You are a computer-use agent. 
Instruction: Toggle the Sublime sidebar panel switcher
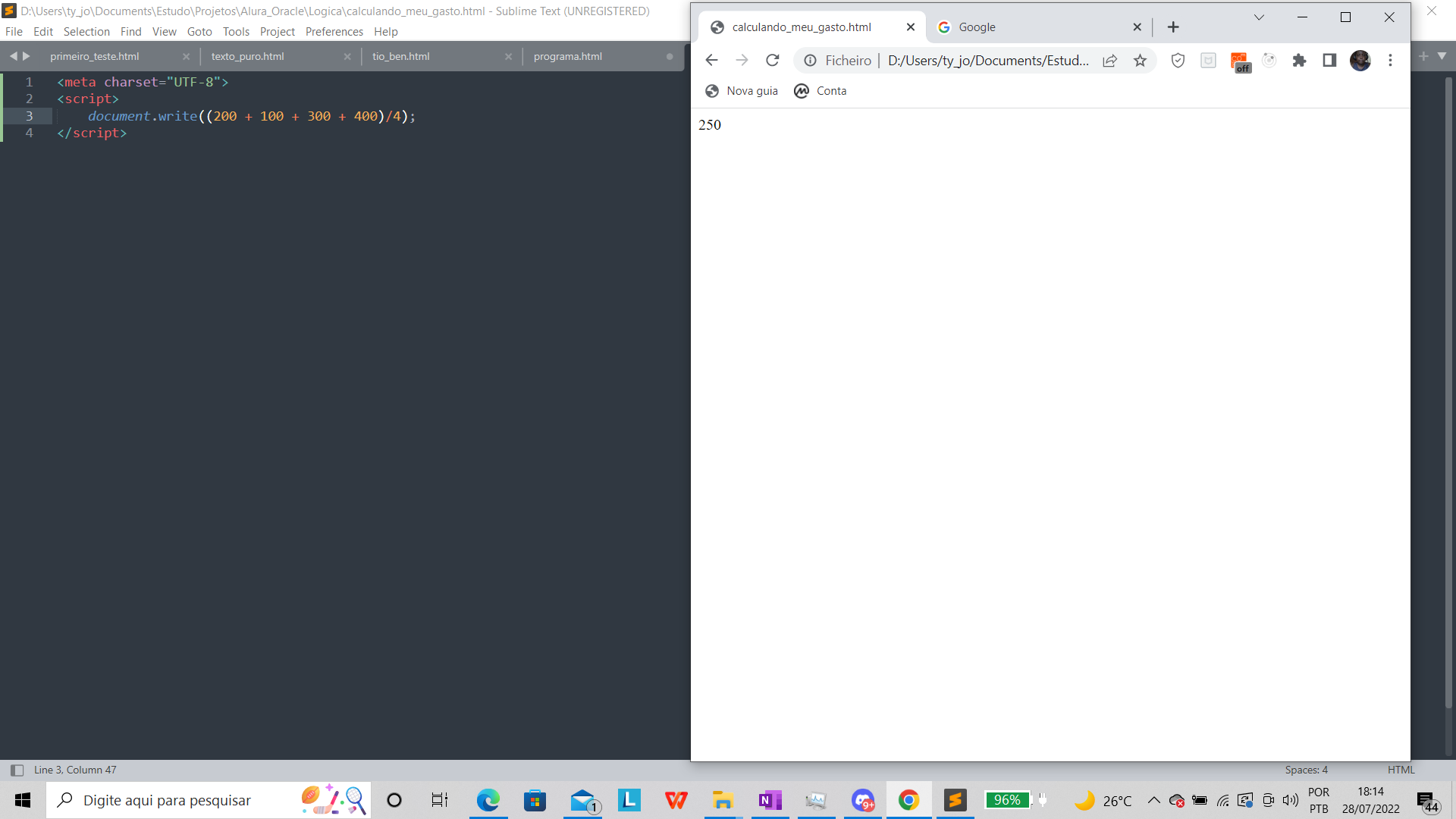tap(17, 770)
